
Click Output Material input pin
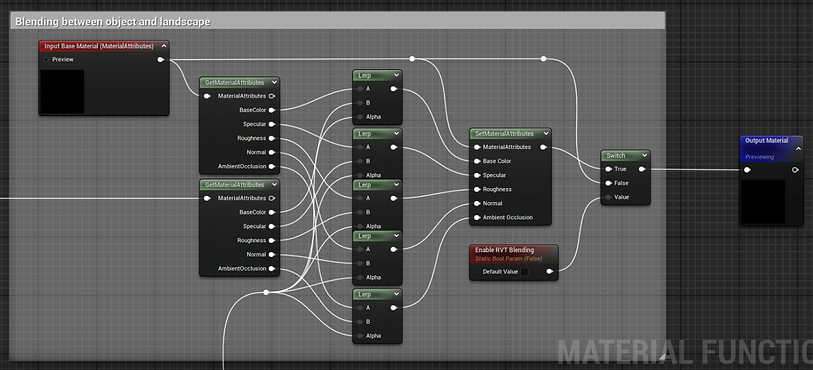(747, 170)
